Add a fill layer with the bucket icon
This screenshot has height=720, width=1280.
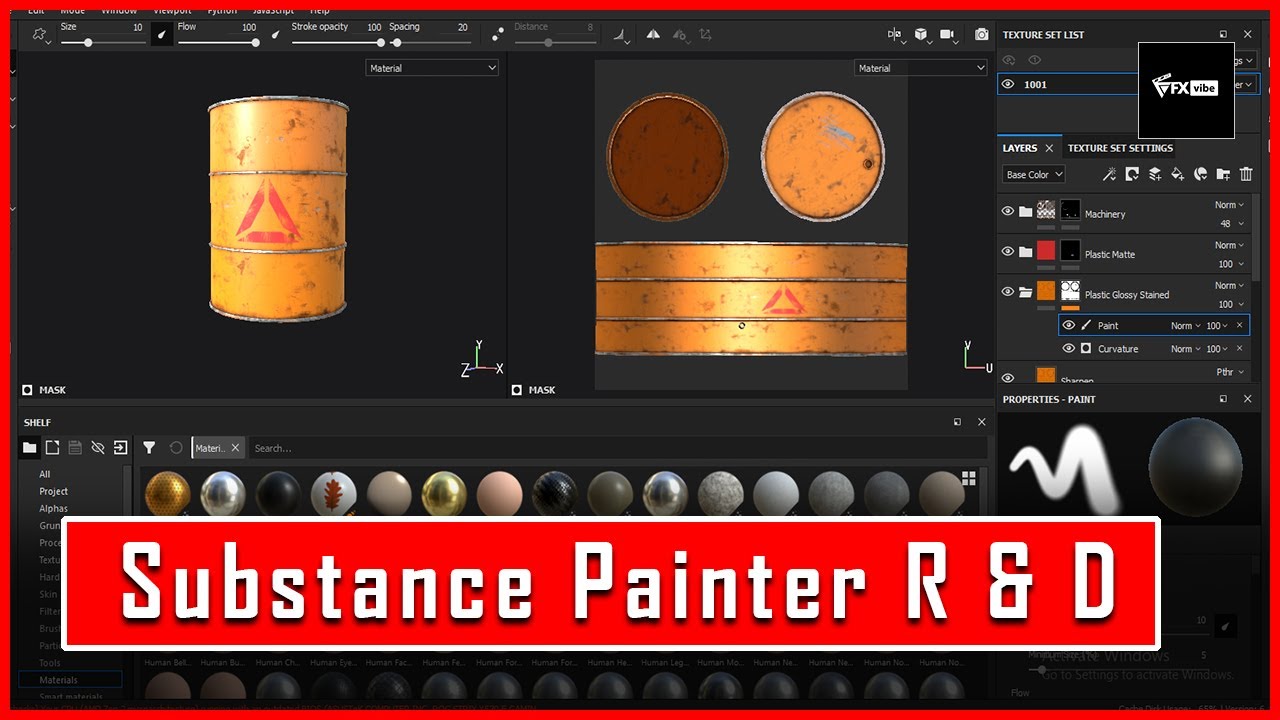(x=1178, y=174)
